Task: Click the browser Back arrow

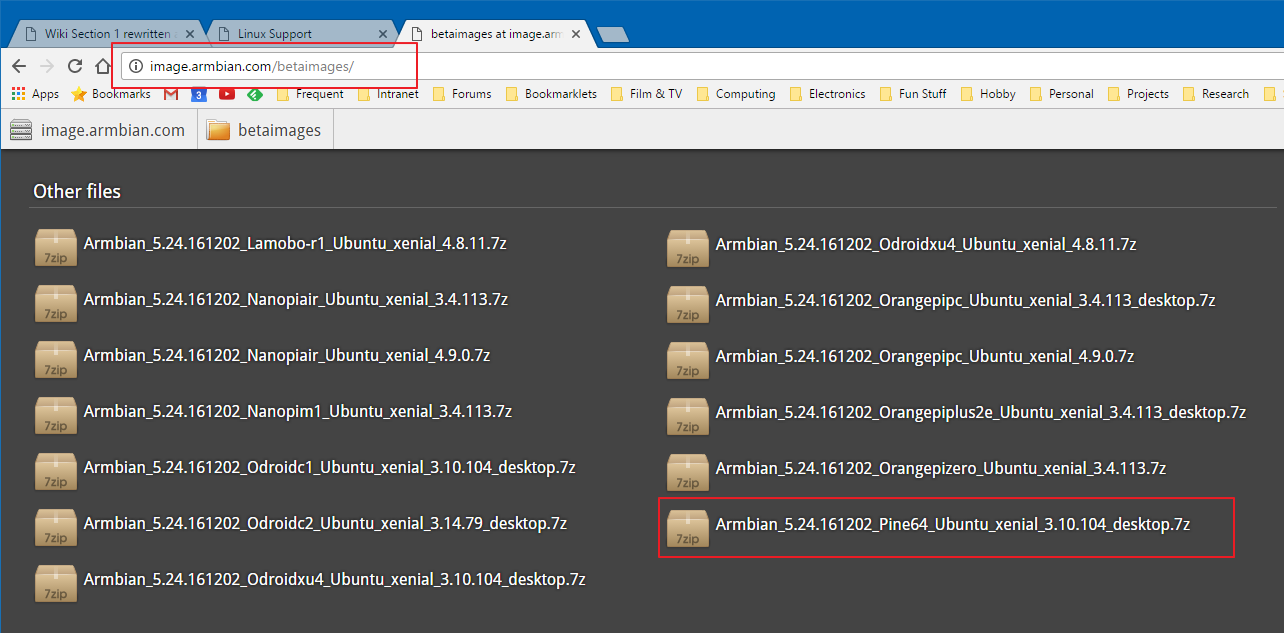Action: point(18,66)
